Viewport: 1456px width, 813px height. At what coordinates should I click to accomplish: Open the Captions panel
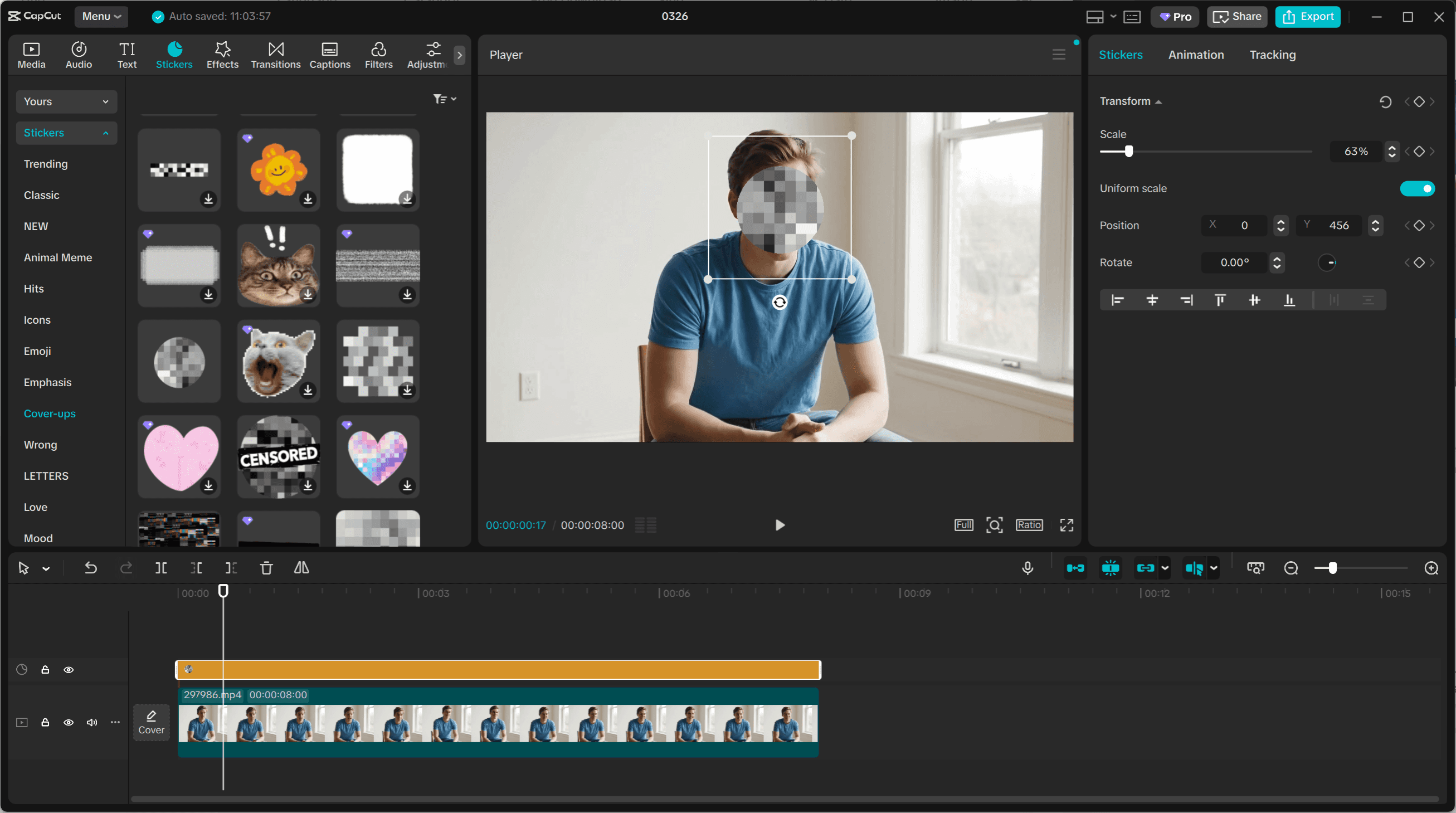click(x=330, y=54)
